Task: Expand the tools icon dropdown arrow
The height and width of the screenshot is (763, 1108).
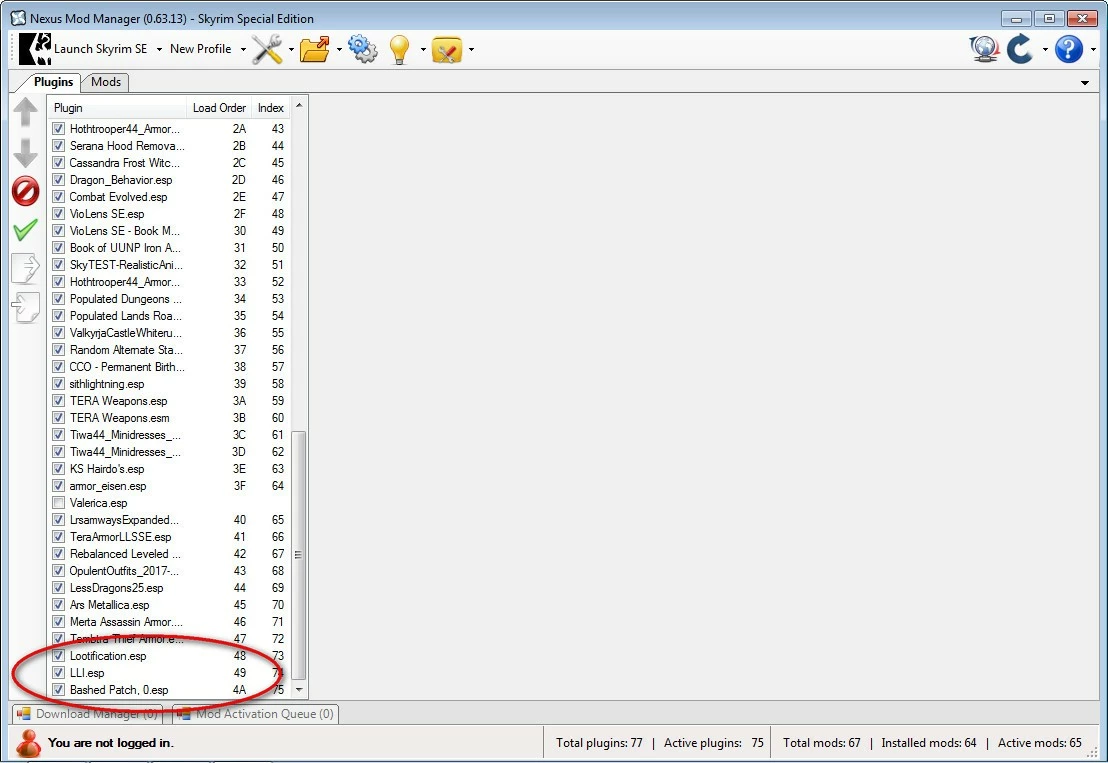Action: (291, 49)
